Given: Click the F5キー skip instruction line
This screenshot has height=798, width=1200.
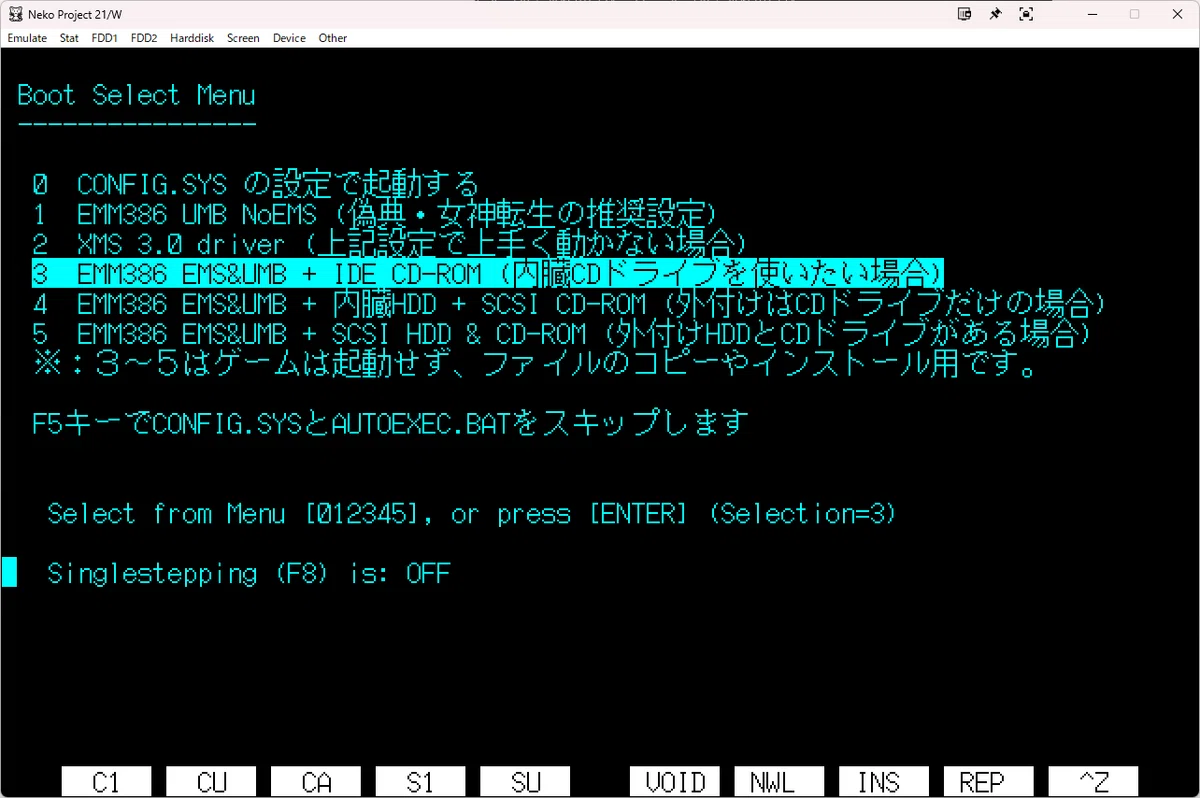Looking at the screenshot, I should [390, 423].
